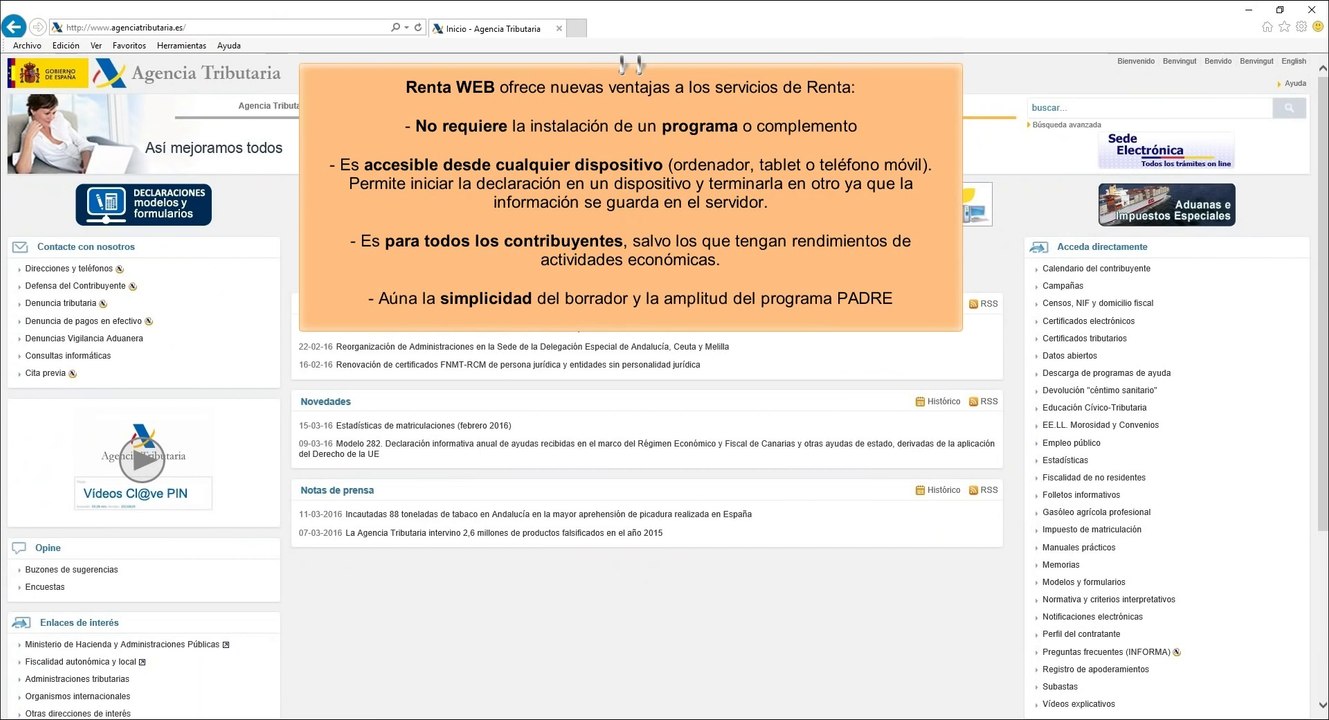Image resolution: width=1329 pixels, height=720 pixels.
Task: Open the Encuestas link
Action: tap(45, 587)
